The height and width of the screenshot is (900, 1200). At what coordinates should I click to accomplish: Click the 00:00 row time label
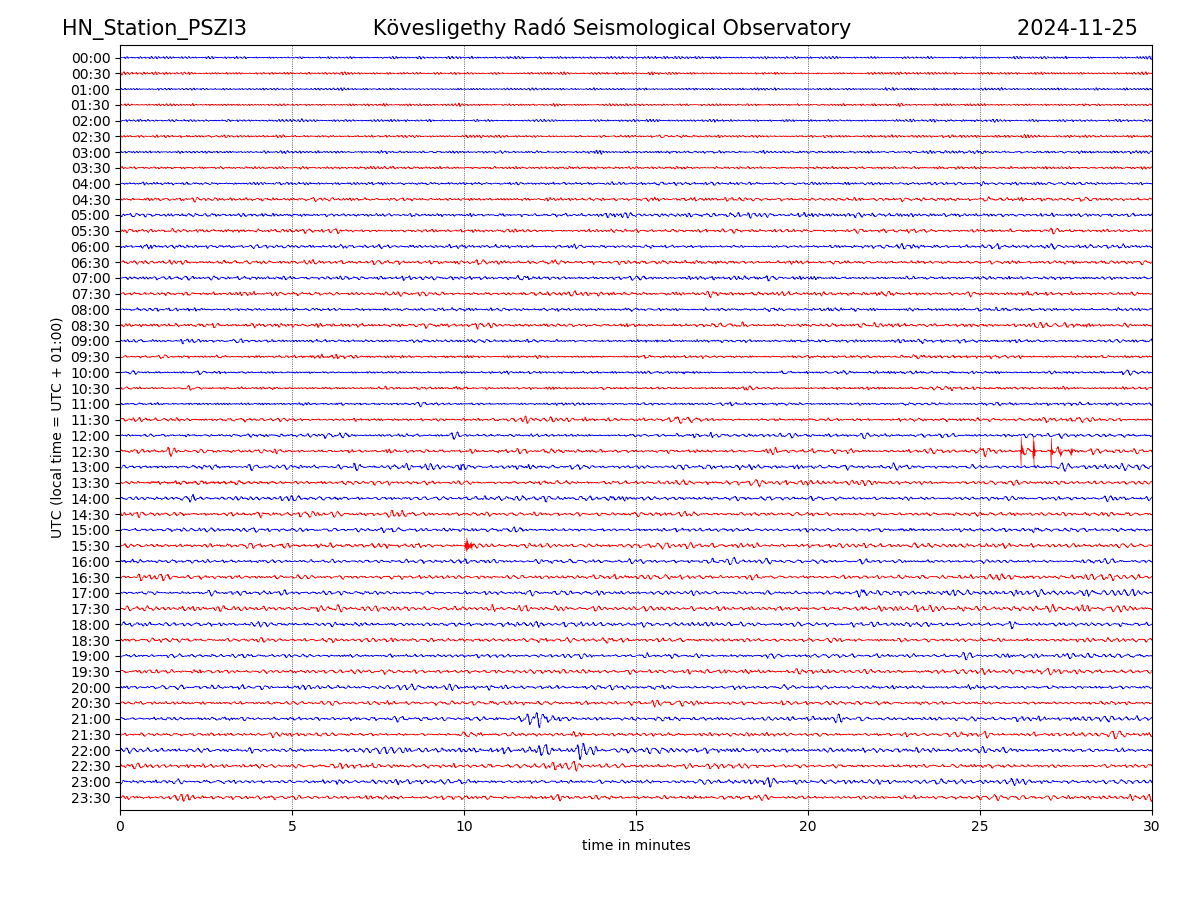[x=90, y=58]
